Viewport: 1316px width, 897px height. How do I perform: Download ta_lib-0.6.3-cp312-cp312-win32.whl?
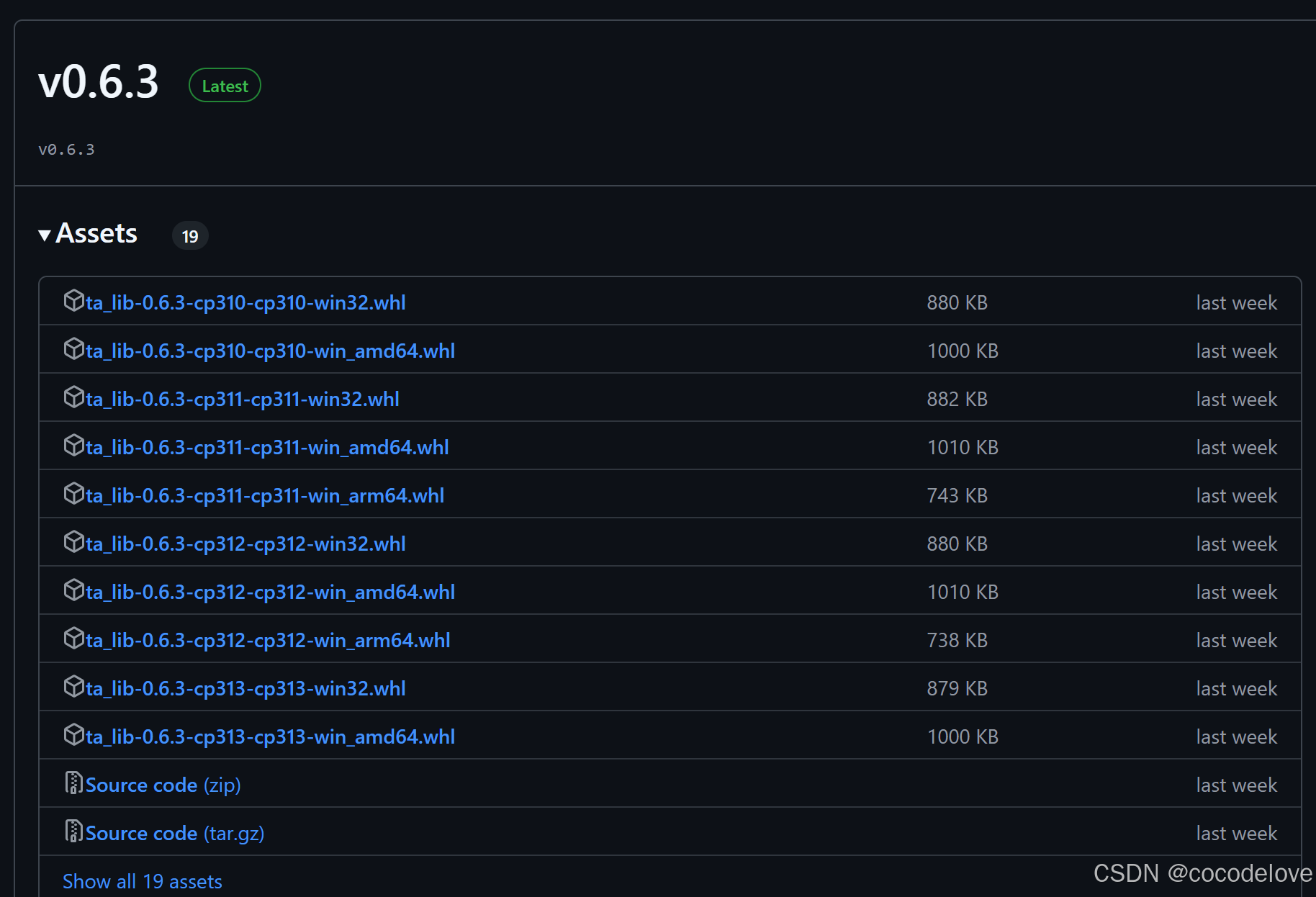[x=245, y=543]
